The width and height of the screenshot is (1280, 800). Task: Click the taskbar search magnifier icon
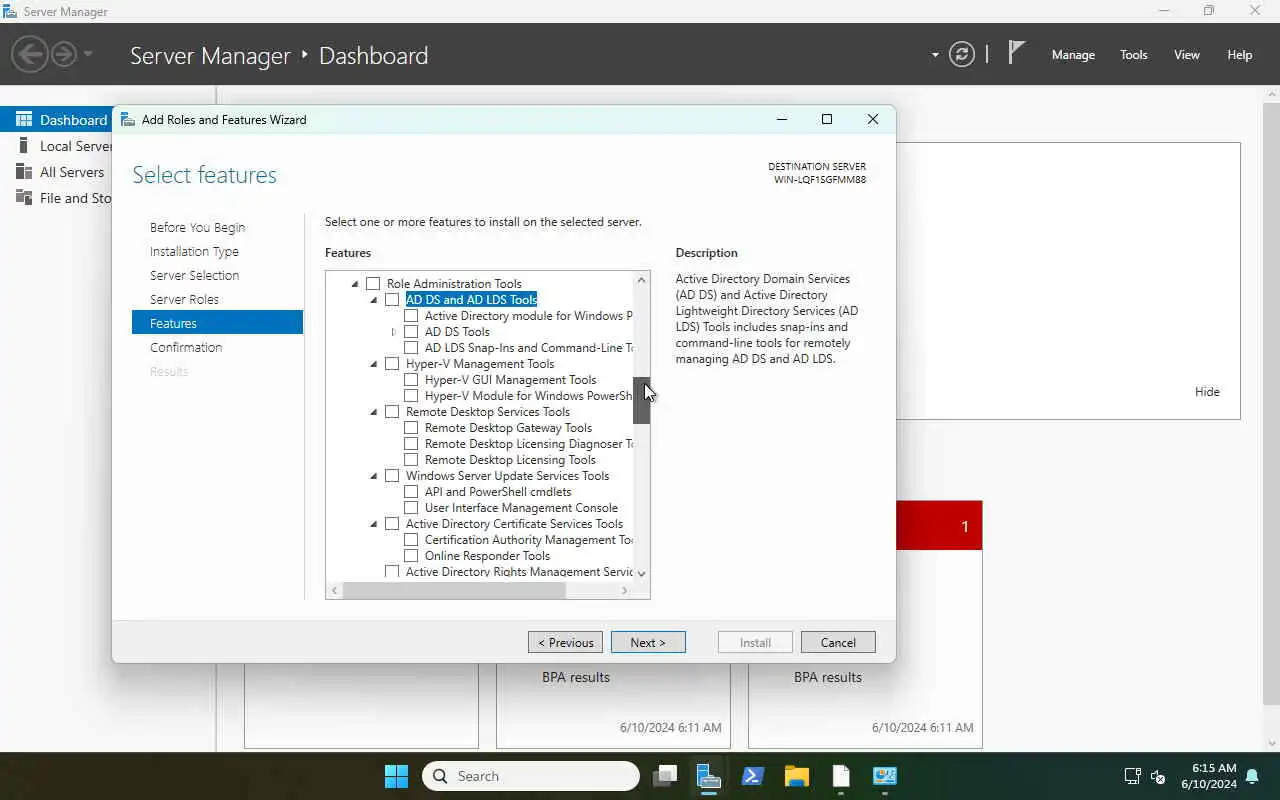pyautogui.click(x=440, y=776)
